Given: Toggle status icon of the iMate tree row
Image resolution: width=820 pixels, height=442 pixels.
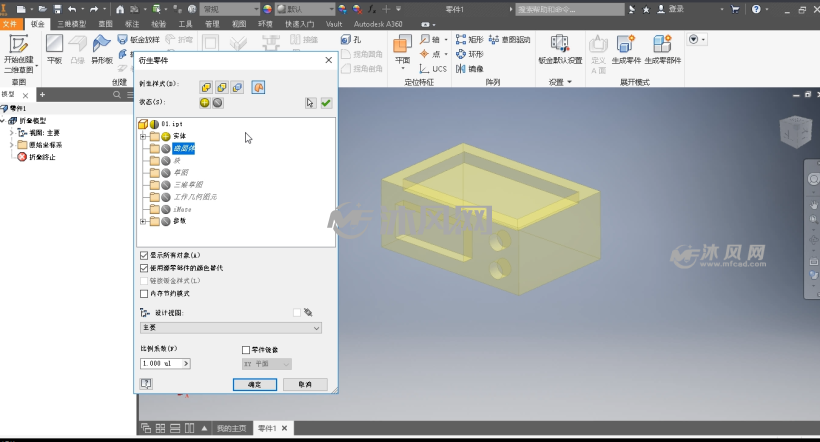Looking at the screenshot, I should pos(166,209).
